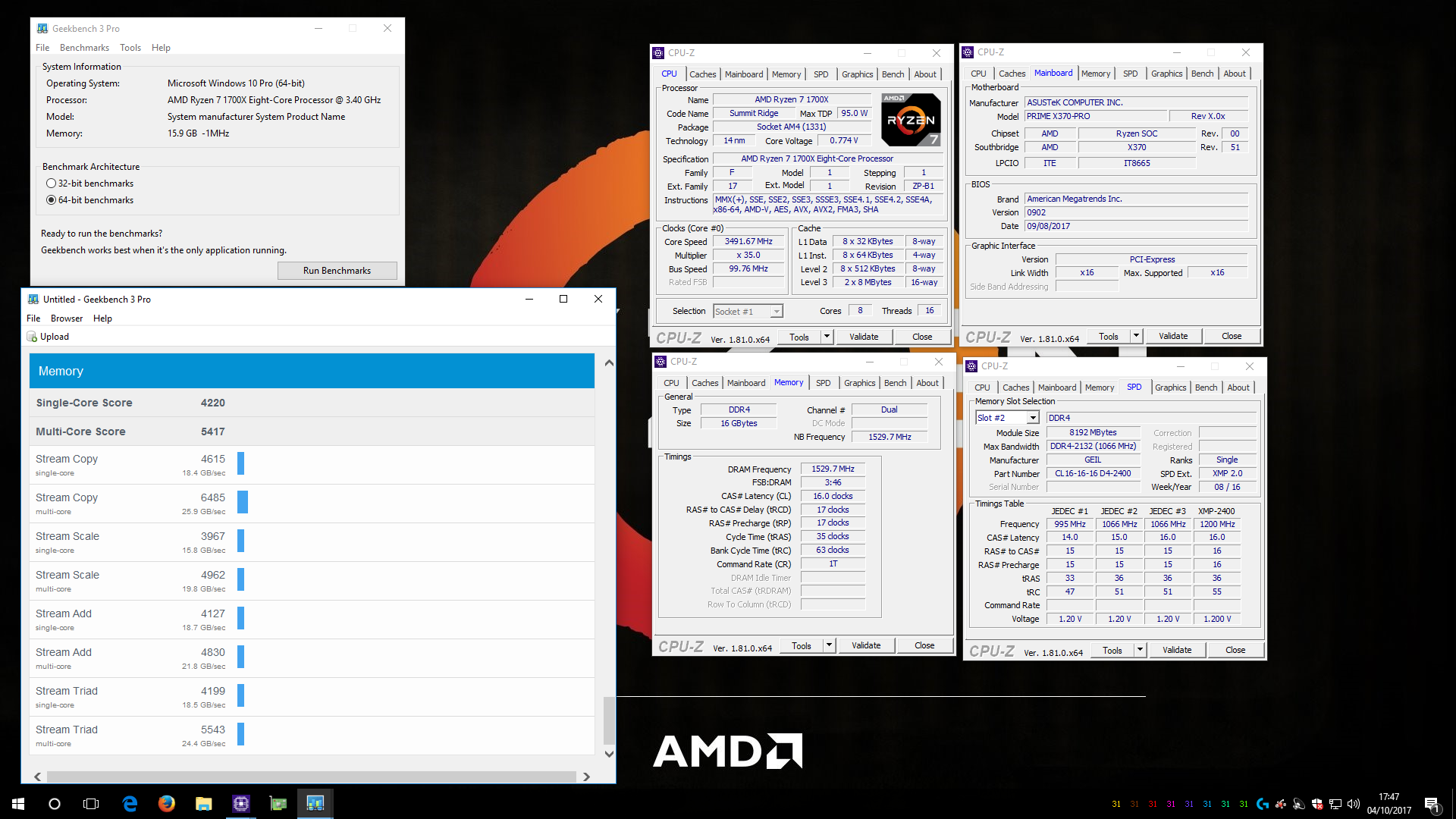1456x819 pixels.
Task: Open Graphics tab in CPU-Z Mainboard window
Action: (1166, 74)
